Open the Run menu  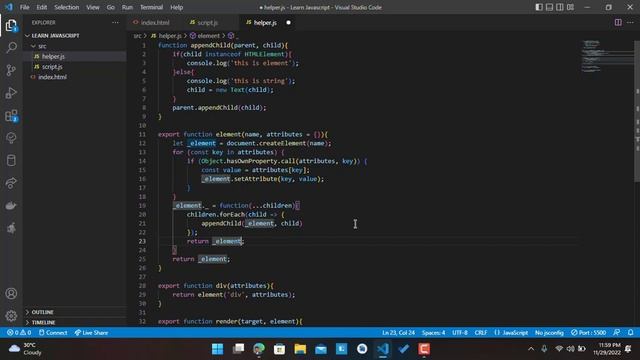(127, 7)
